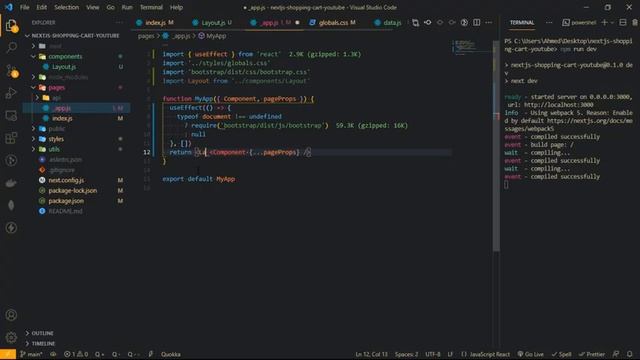Screen dimensions: 640x360
Task: Open editor More Actions ellipsis
Action: point(489,22)
